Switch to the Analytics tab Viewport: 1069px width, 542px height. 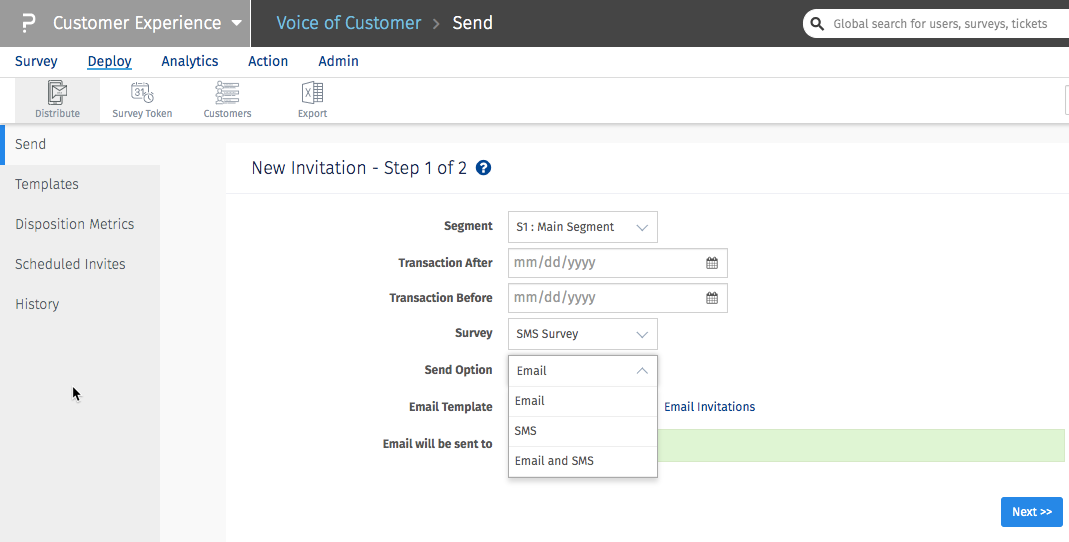(x=189, y=61)
